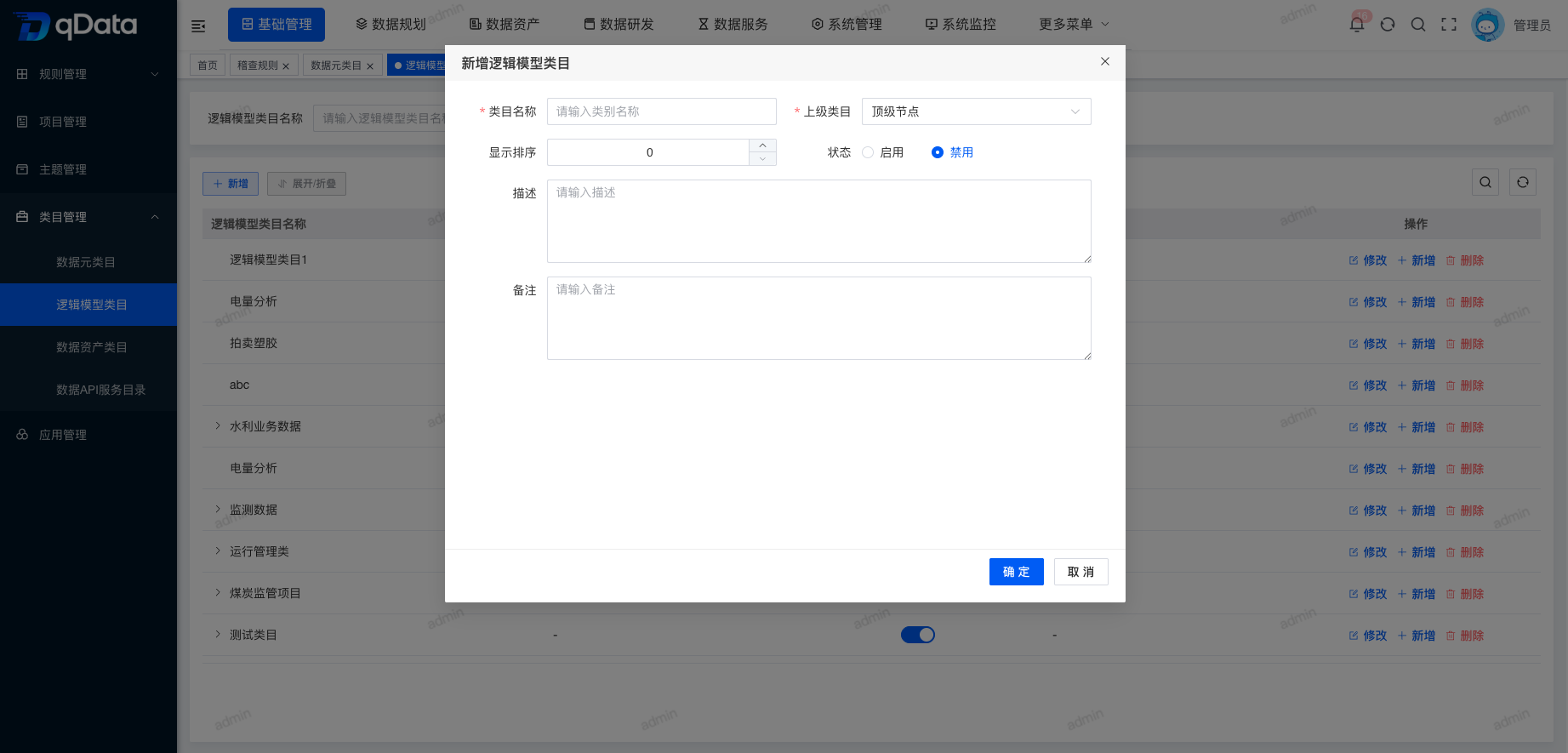
Task: Click 修改 in the 拍卖塑胶 row
Action: [1368, 344]
